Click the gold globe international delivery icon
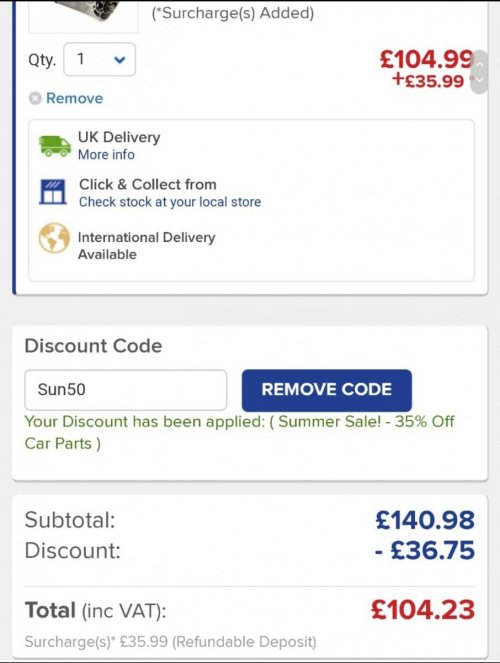The height and width of the screenshot is (663, 500). [x=54, y=238]
